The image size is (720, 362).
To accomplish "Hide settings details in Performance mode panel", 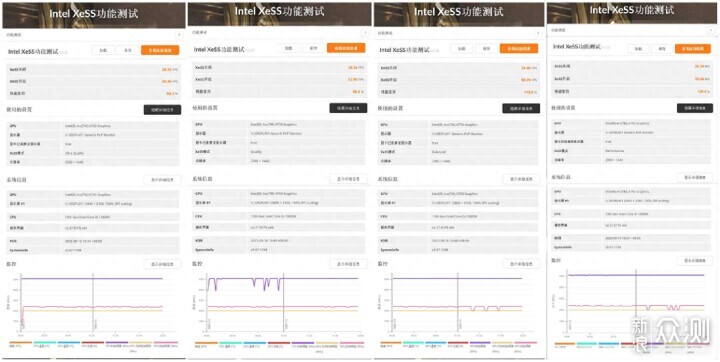I will coord(695,108).
